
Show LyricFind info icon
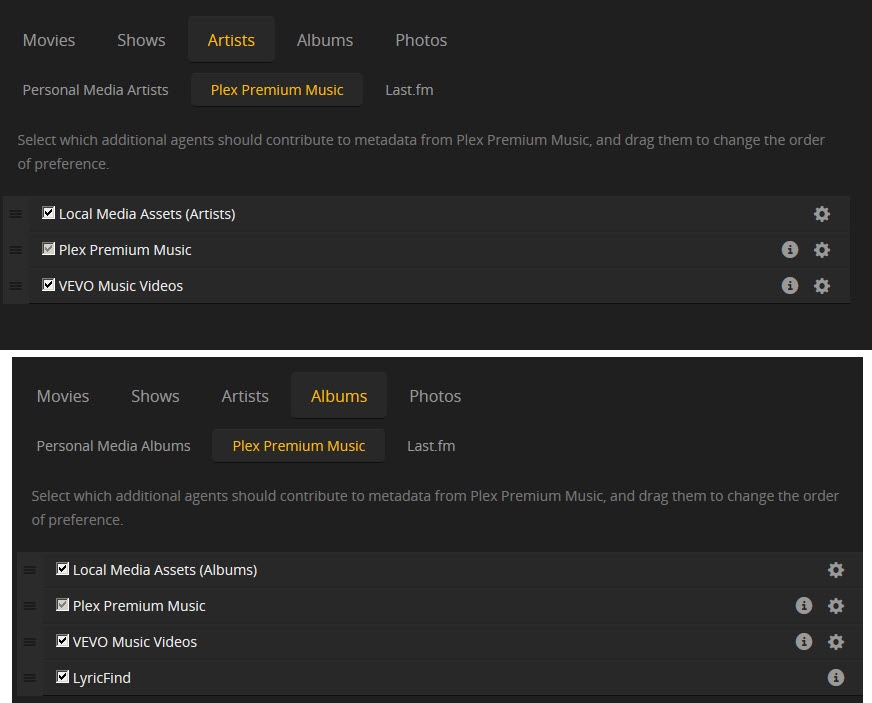coord(836,678)
